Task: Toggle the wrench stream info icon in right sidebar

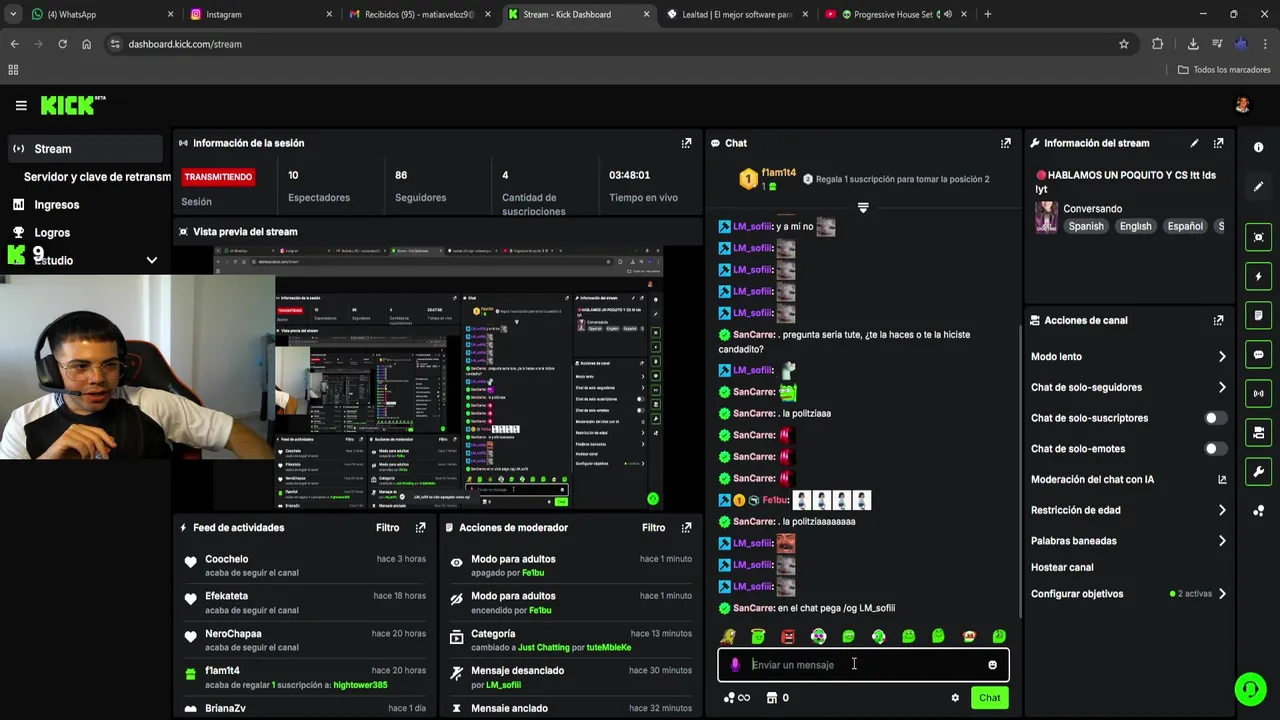Action: pyautogui.click(x=1258, y=471)
